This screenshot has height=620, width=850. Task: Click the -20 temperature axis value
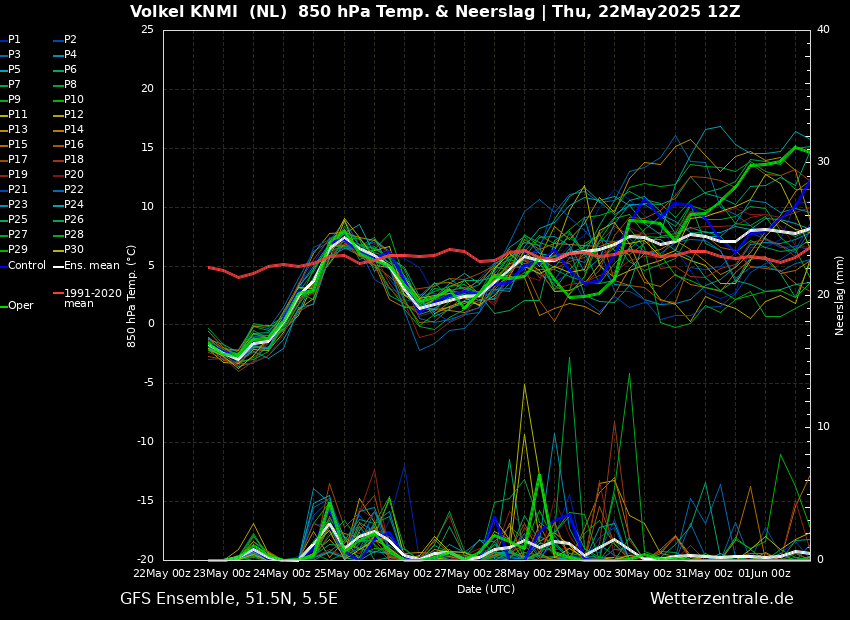click(x=145, y=560)
